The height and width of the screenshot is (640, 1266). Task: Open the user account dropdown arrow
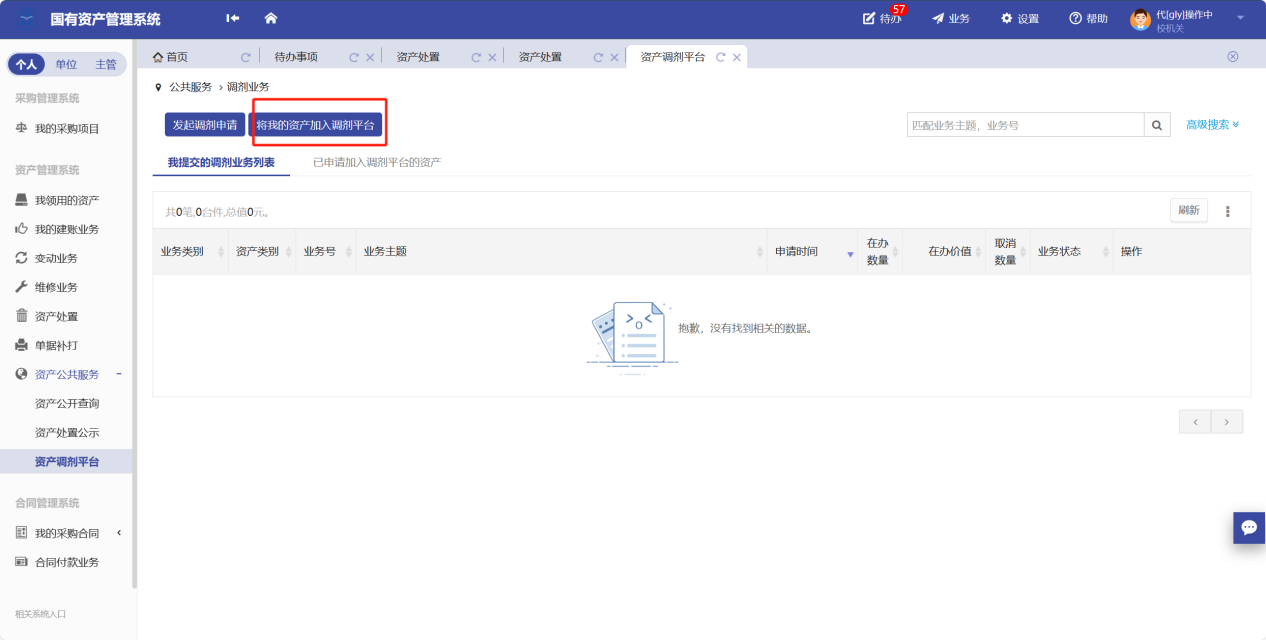pos(1240,17)
